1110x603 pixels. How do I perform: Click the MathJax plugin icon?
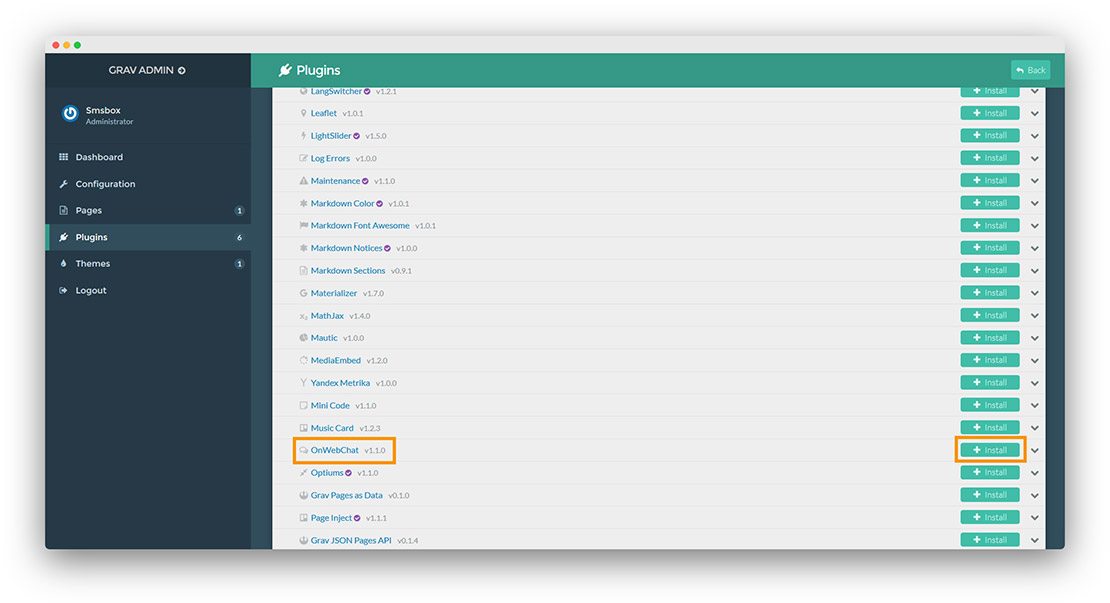coord(304,315)
